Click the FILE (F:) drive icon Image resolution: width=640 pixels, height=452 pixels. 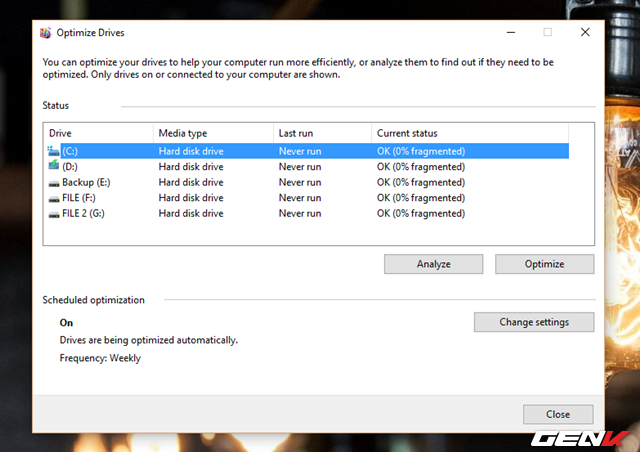click(x=54, y=199)
